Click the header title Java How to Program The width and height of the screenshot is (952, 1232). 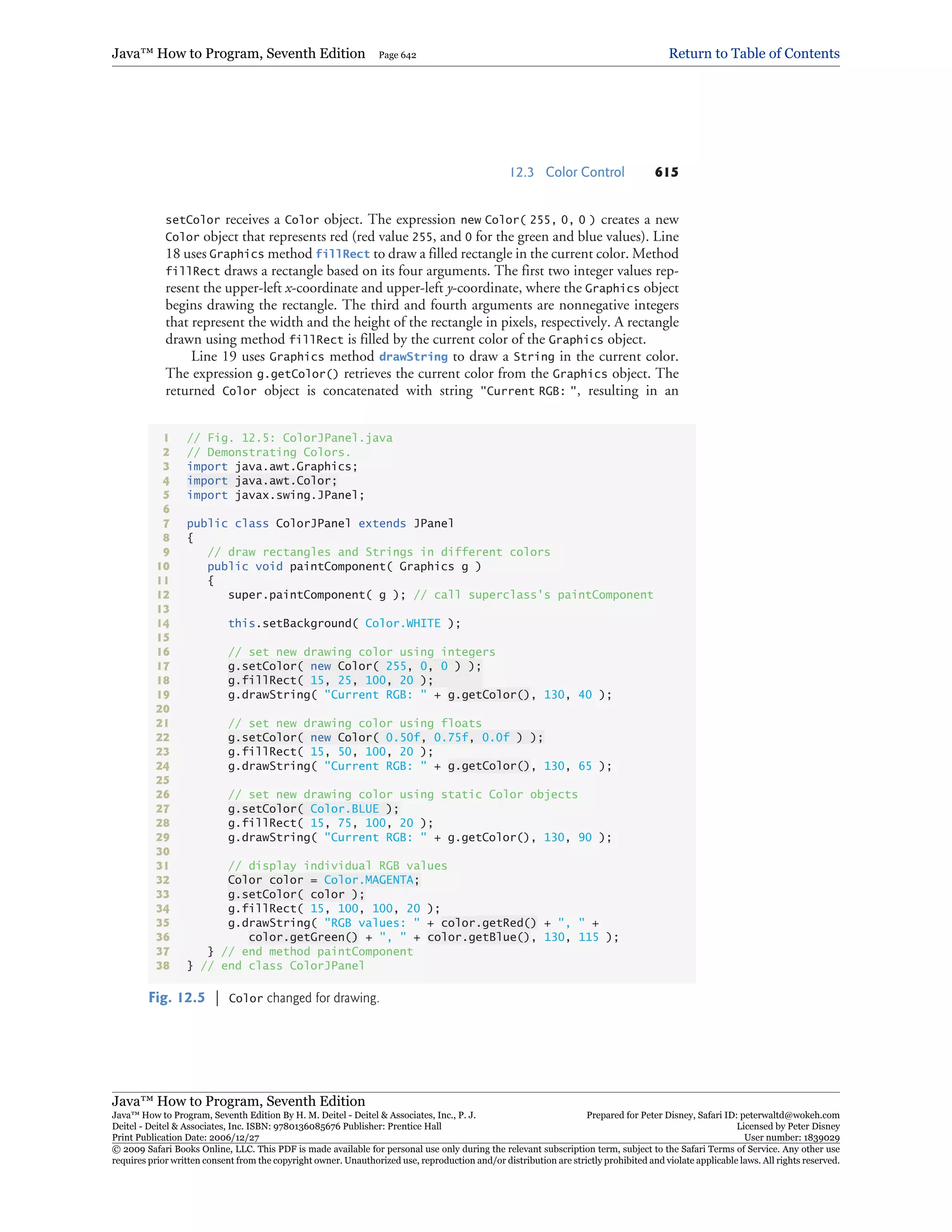(238, 53)
